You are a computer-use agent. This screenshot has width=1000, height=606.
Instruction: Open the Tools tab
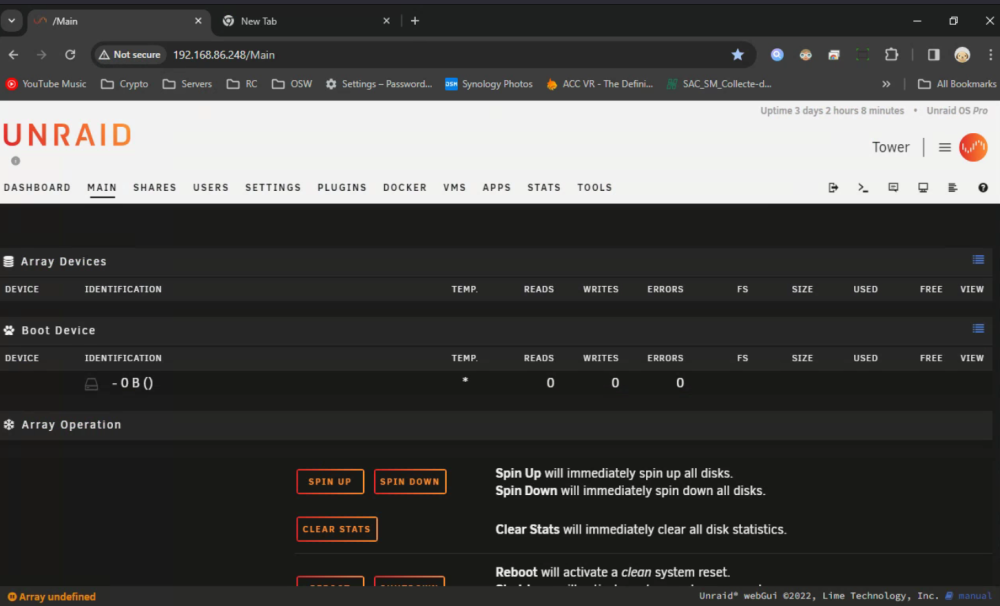click(x=594, y=188)
